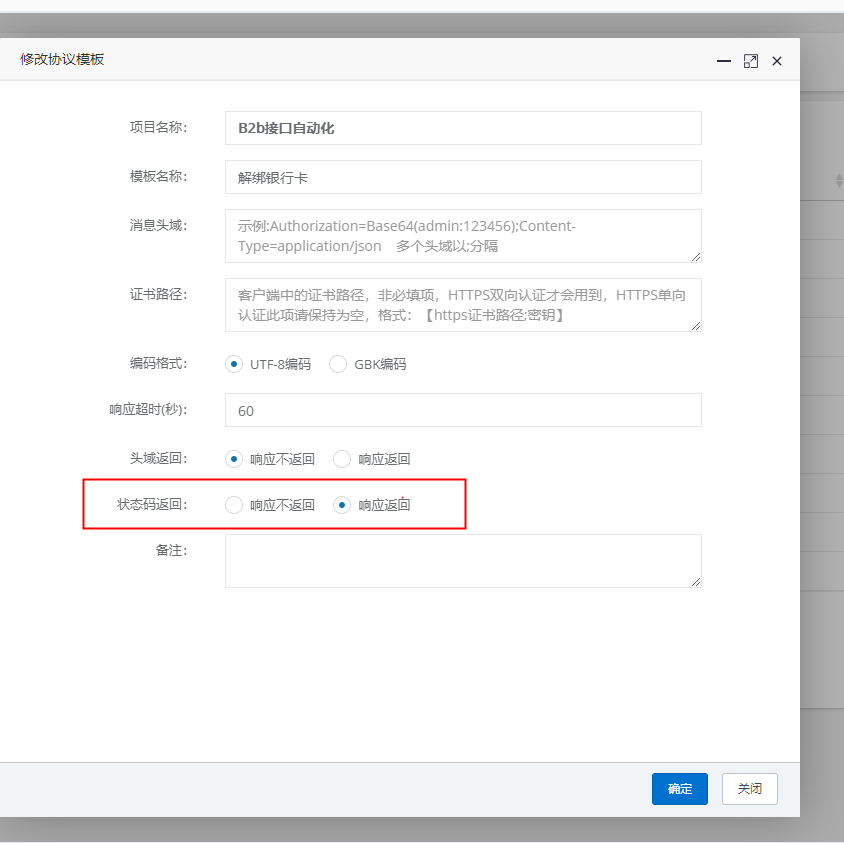Image resolution: width=844 pixels, height=843 pixels.
Task: Select the UTF-8编码 encoding option
Action: click(x=232, y=364)
